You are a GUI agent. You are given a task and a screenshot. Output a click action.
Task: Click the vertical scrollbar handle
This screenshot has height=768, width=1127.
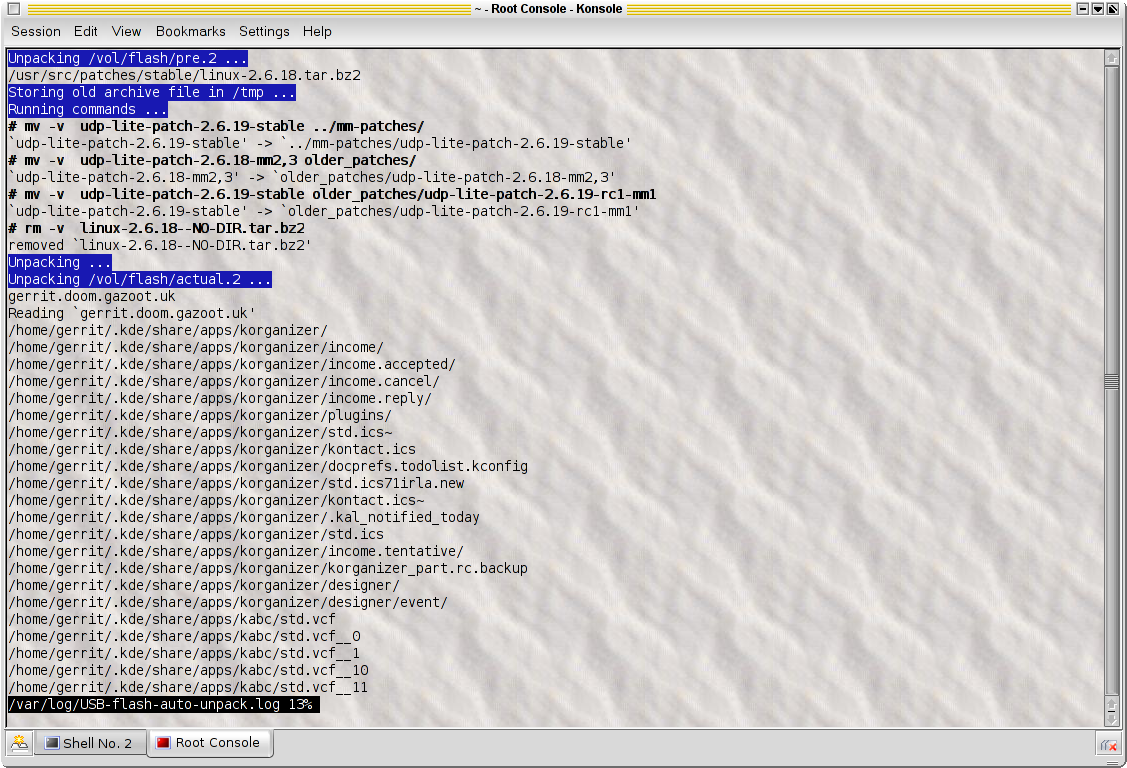click(x=1111, y=382)
